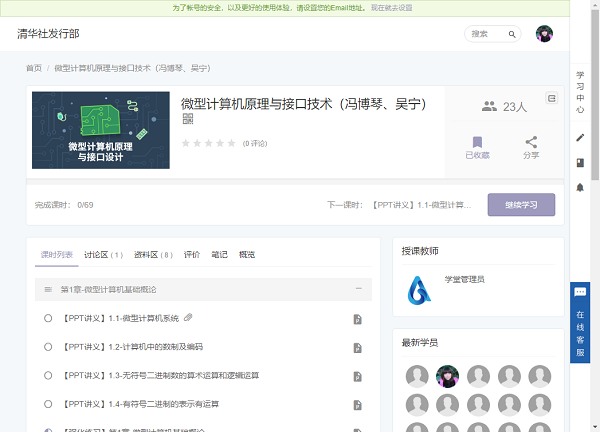
Task: Select status circle for lesson 1.3
Action: (48, 375)
